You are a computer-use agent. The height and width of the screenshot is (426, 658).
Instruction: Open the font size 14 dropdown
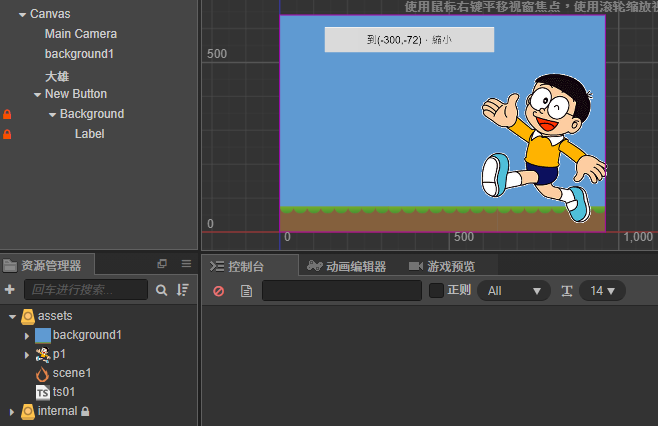click(x=602, y=291)
